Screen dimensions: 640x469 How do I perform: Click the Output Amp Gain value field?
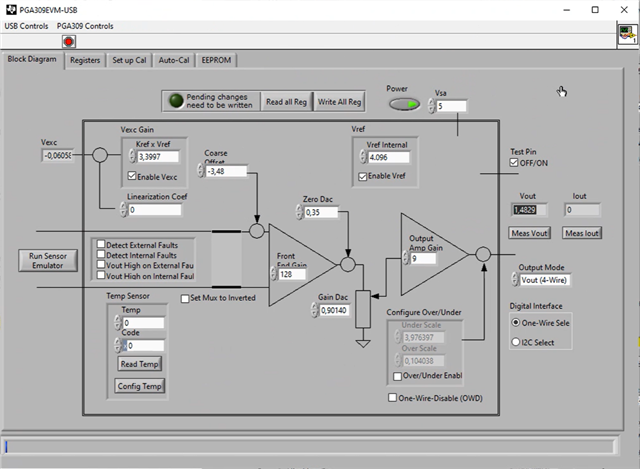tap(423, 258)
